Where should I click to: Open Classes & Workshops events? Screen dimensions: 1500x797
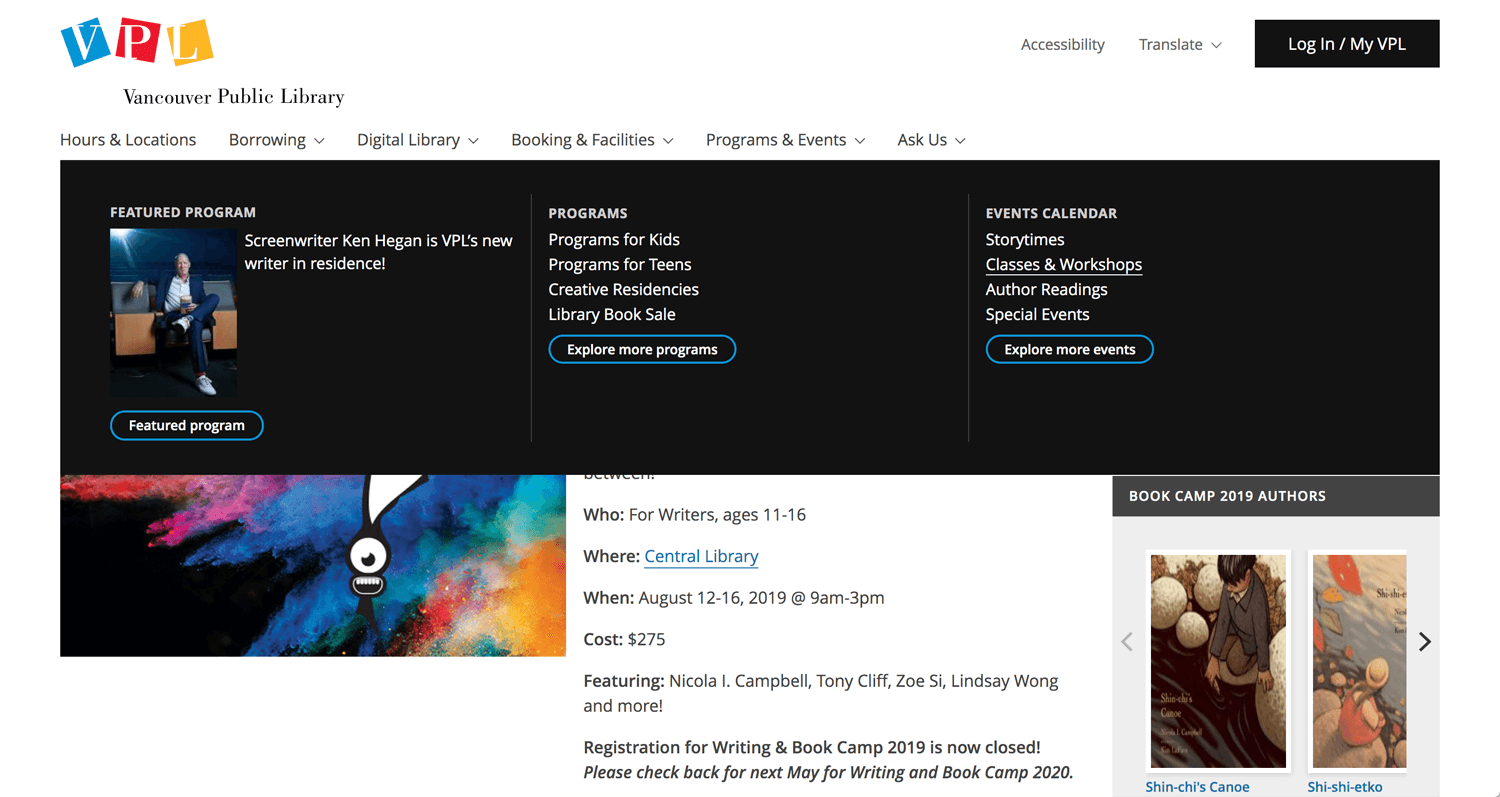1064,265
